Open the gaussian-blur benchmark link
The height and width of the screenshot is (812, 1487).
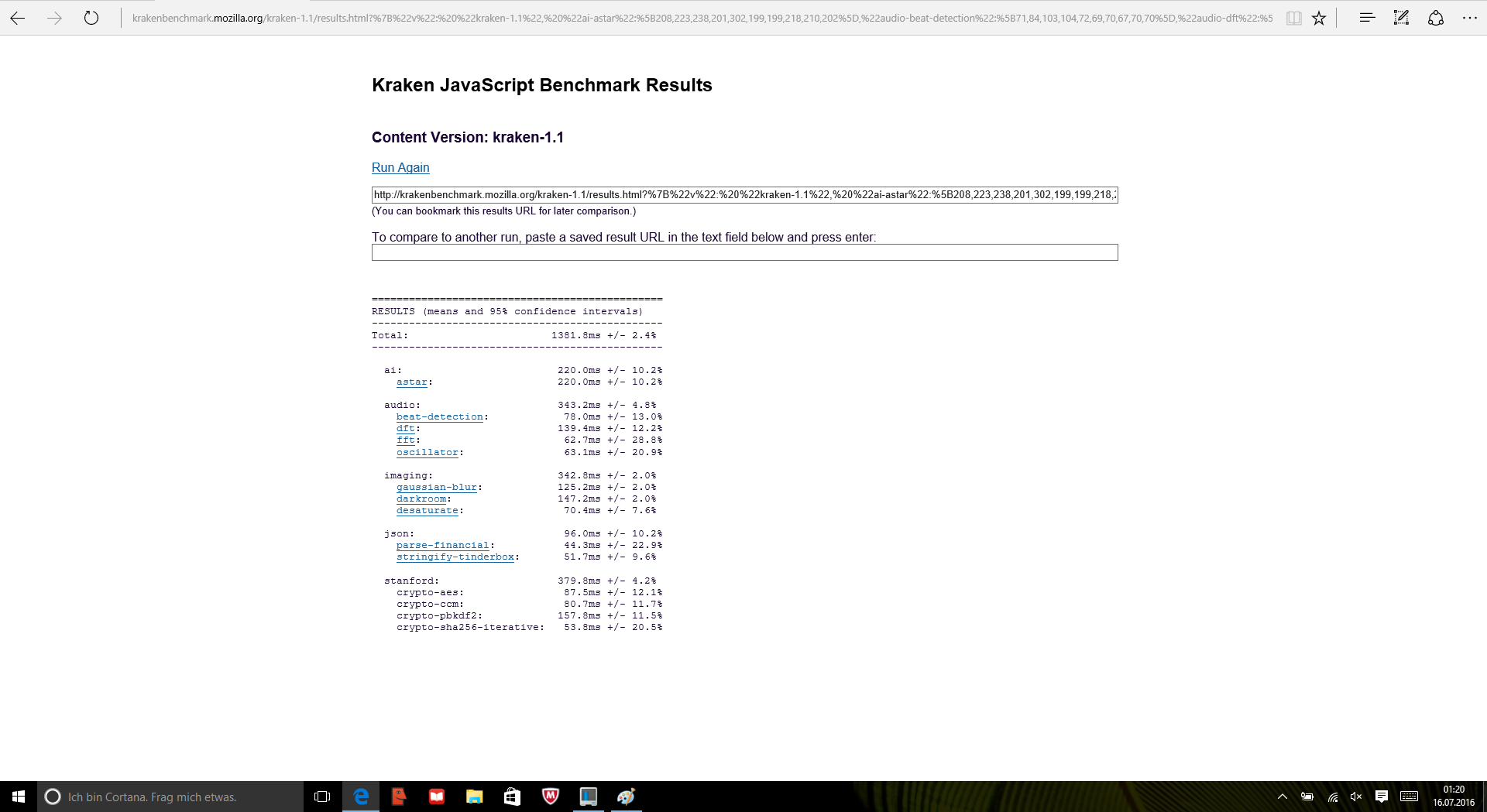coord(437,488)
